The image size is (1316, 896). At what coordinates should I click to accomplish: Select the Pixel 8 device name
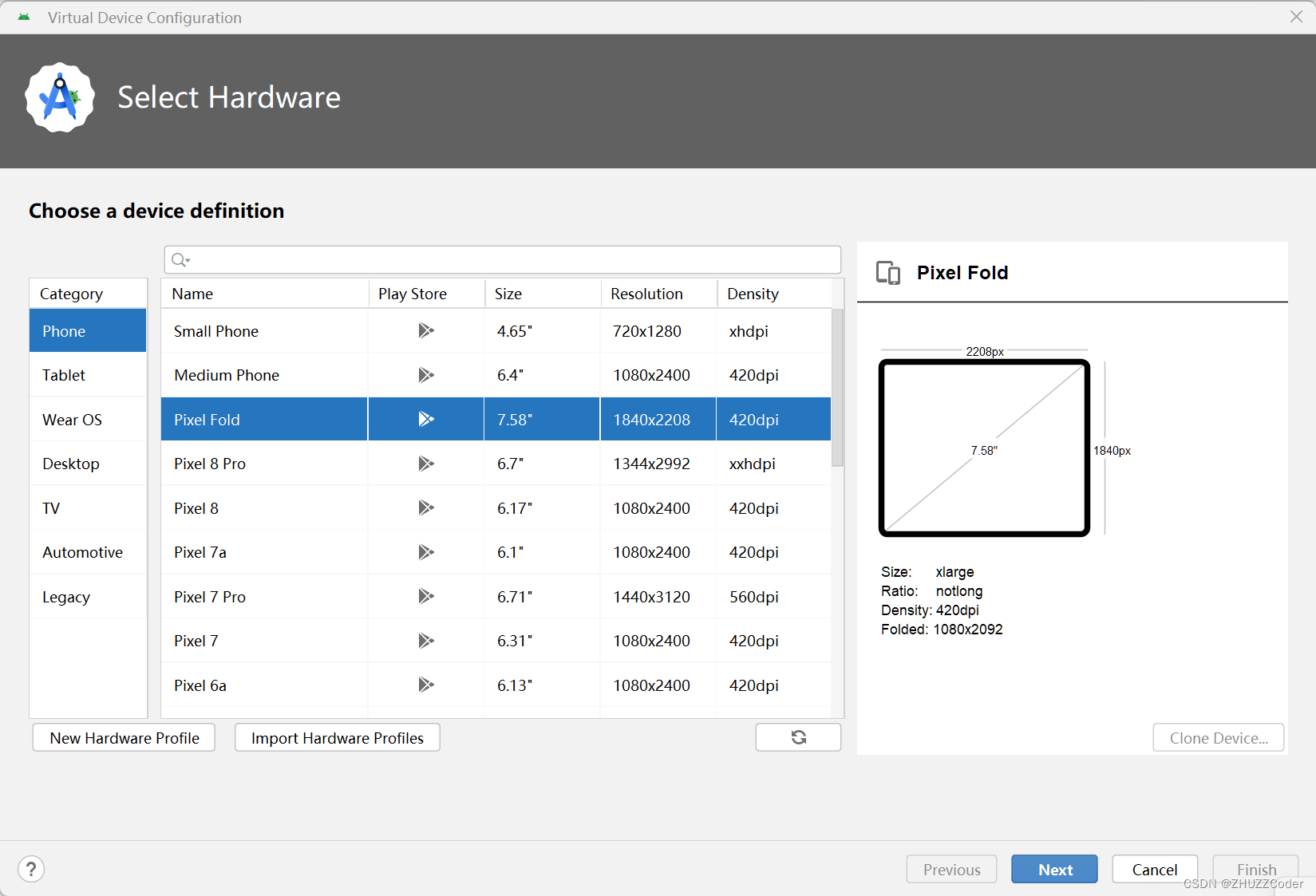tap(196, 508)
